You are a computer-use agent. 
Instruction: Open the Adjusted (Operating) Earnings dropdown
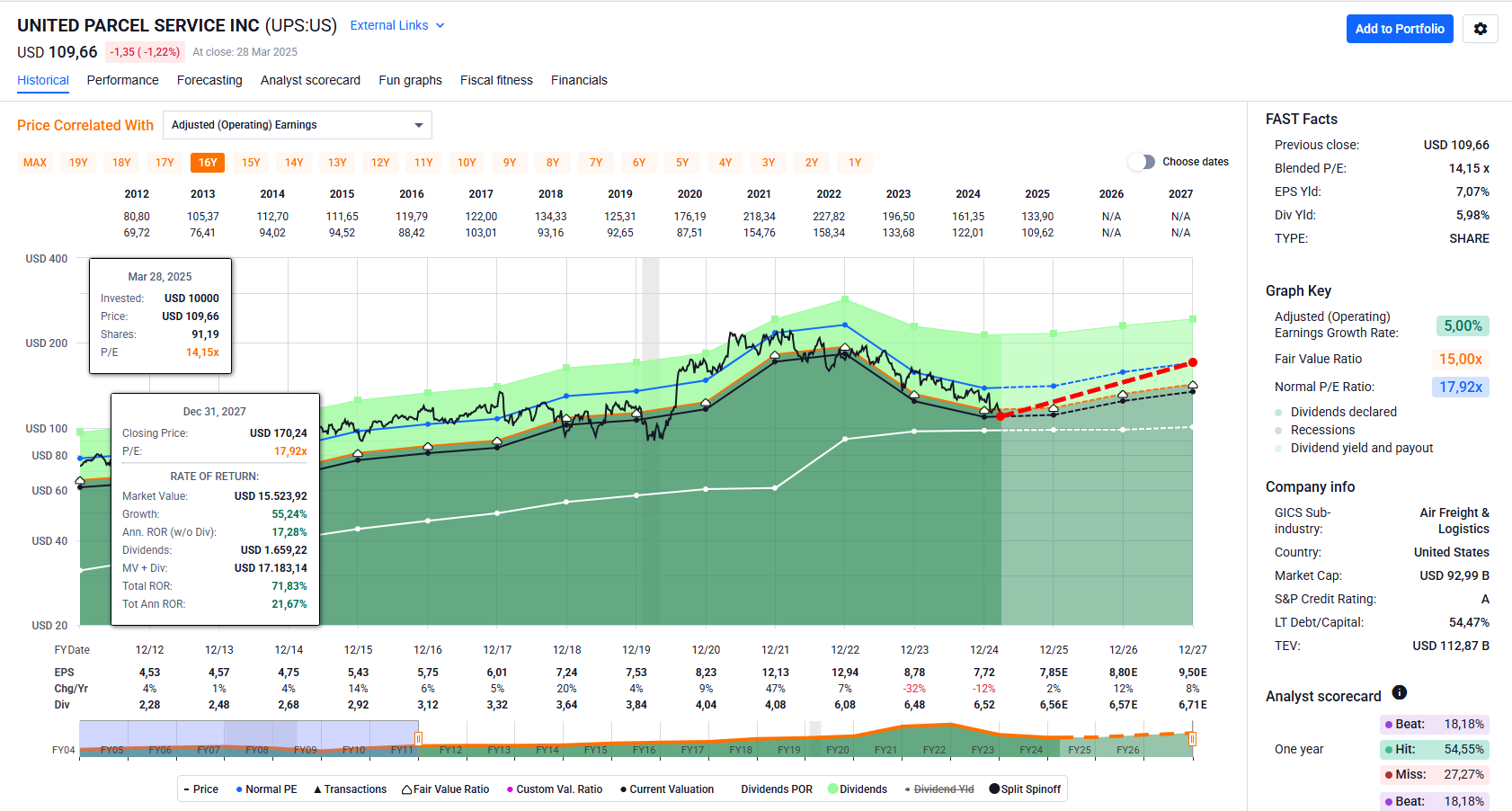(297, 125)
